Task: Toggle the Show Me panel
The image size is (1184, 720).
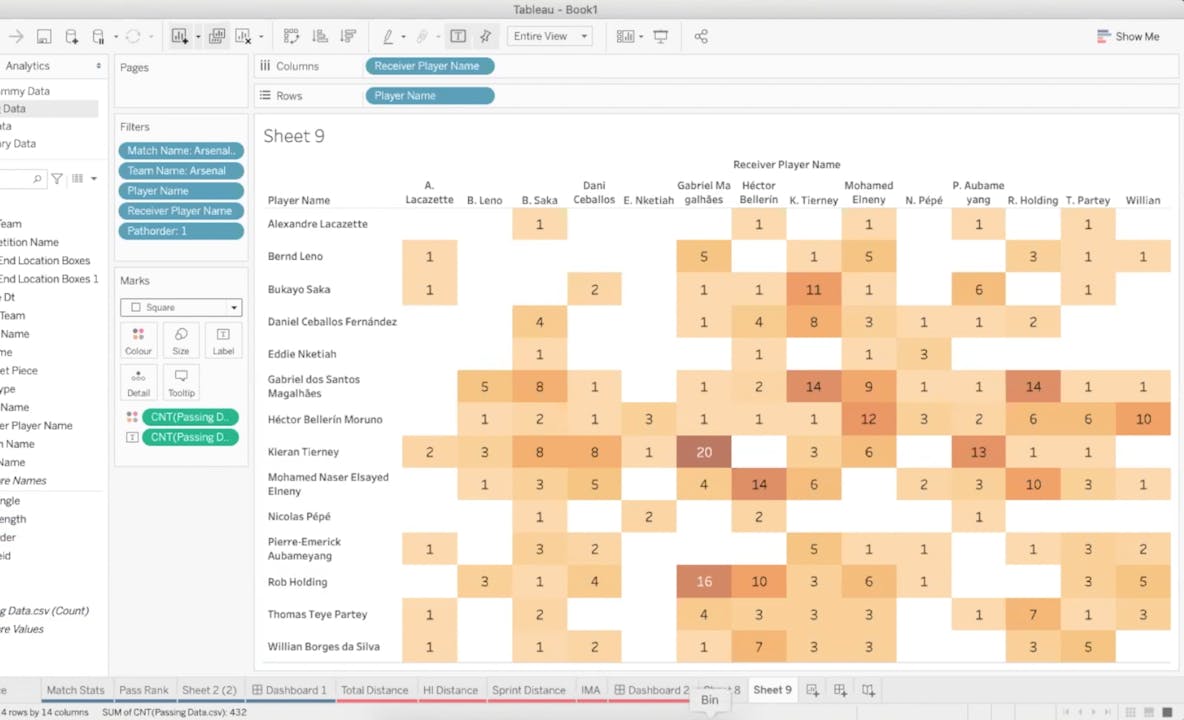Action: click(x=1128, y=36)
